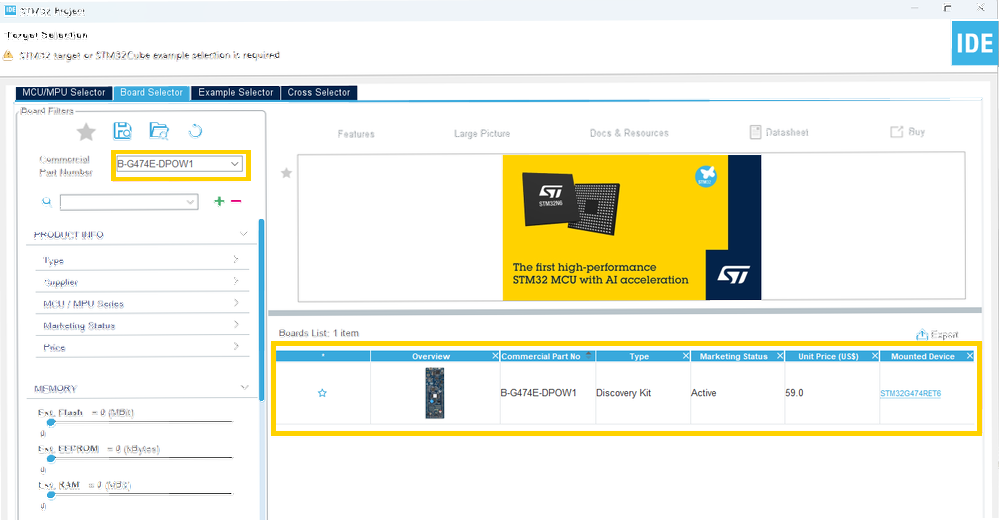Viewport: 999px width, 520px height.
Task: Click the IDE logo in the header
Action: click(975, 43)
